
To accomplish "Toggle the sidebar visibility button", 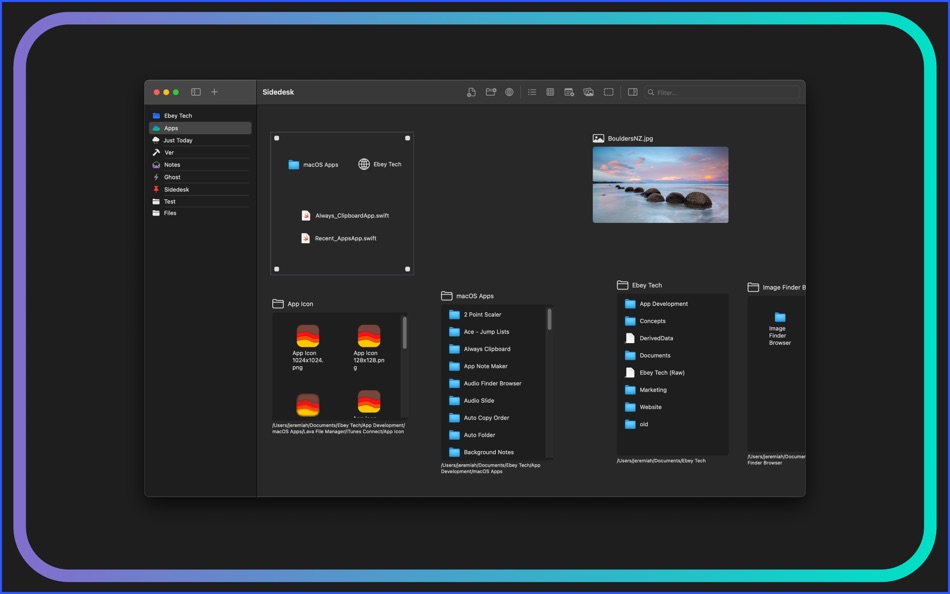I will coord(196,92).
